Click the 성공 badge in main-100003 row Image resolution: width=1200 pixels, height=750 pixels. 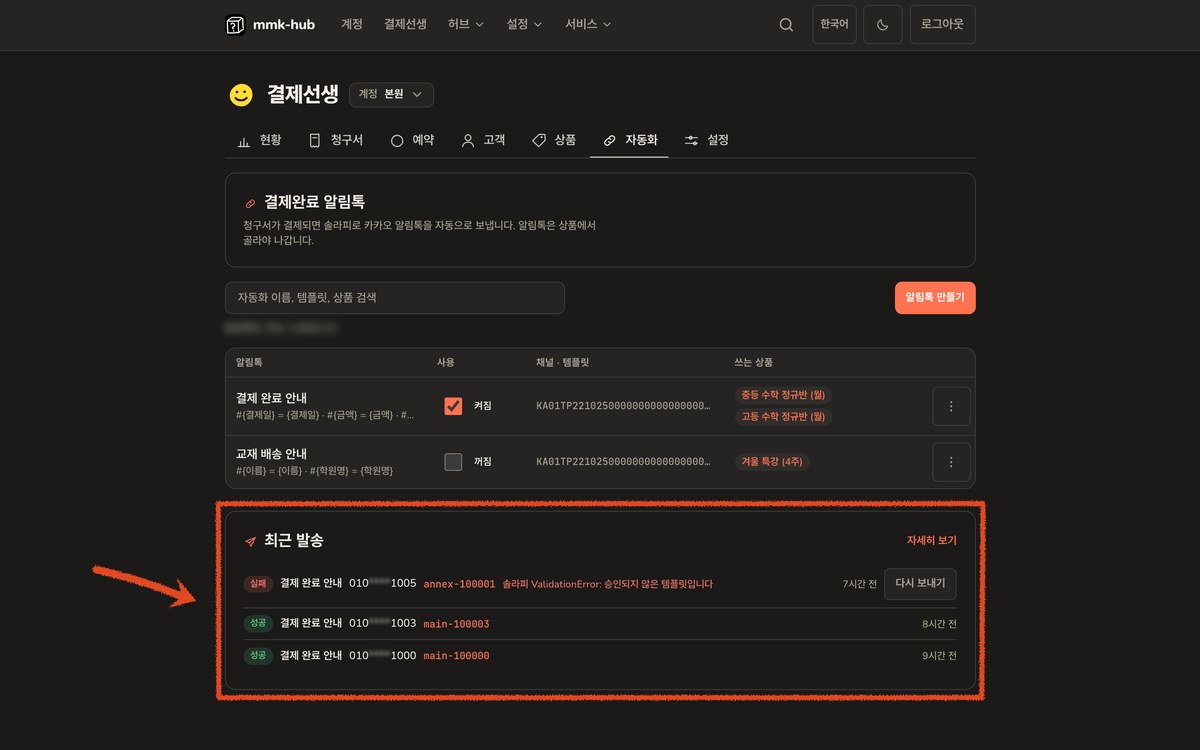pyautogui.click(x=258, y=624)
